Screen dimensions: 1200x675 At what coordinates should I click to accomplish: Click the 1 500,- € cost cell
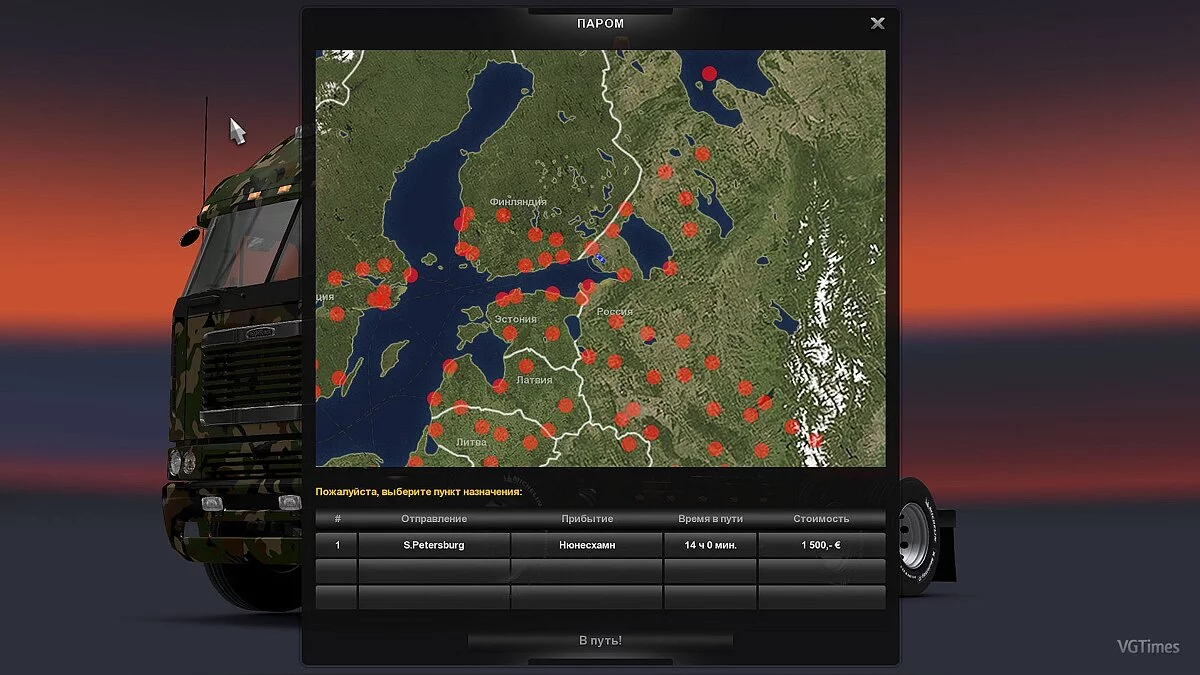point(822,545)
